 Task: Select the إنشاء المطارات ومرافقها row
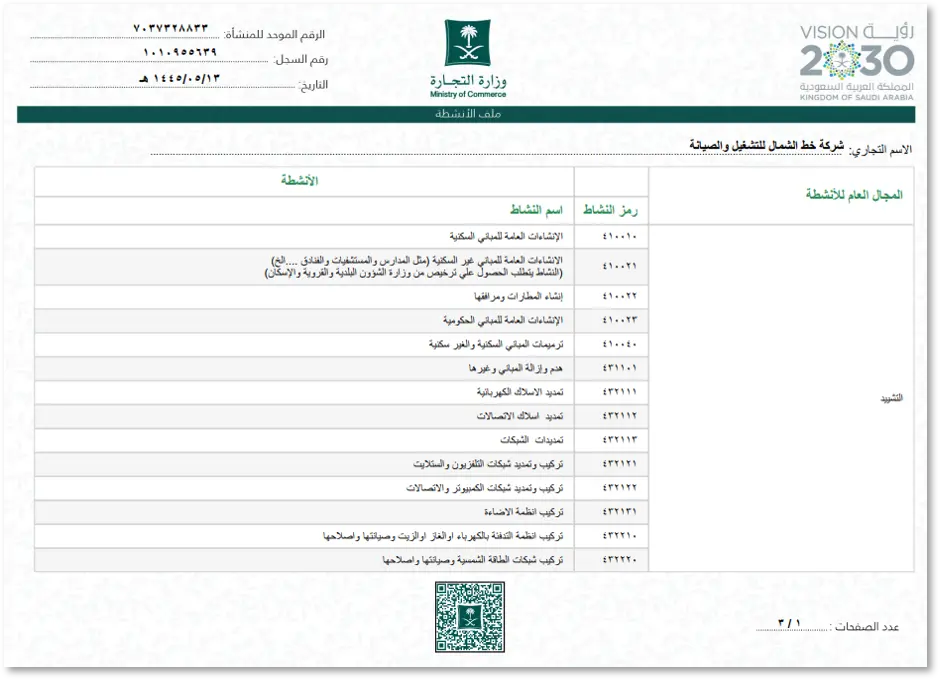pyautogui.click(x=341, y=297)
